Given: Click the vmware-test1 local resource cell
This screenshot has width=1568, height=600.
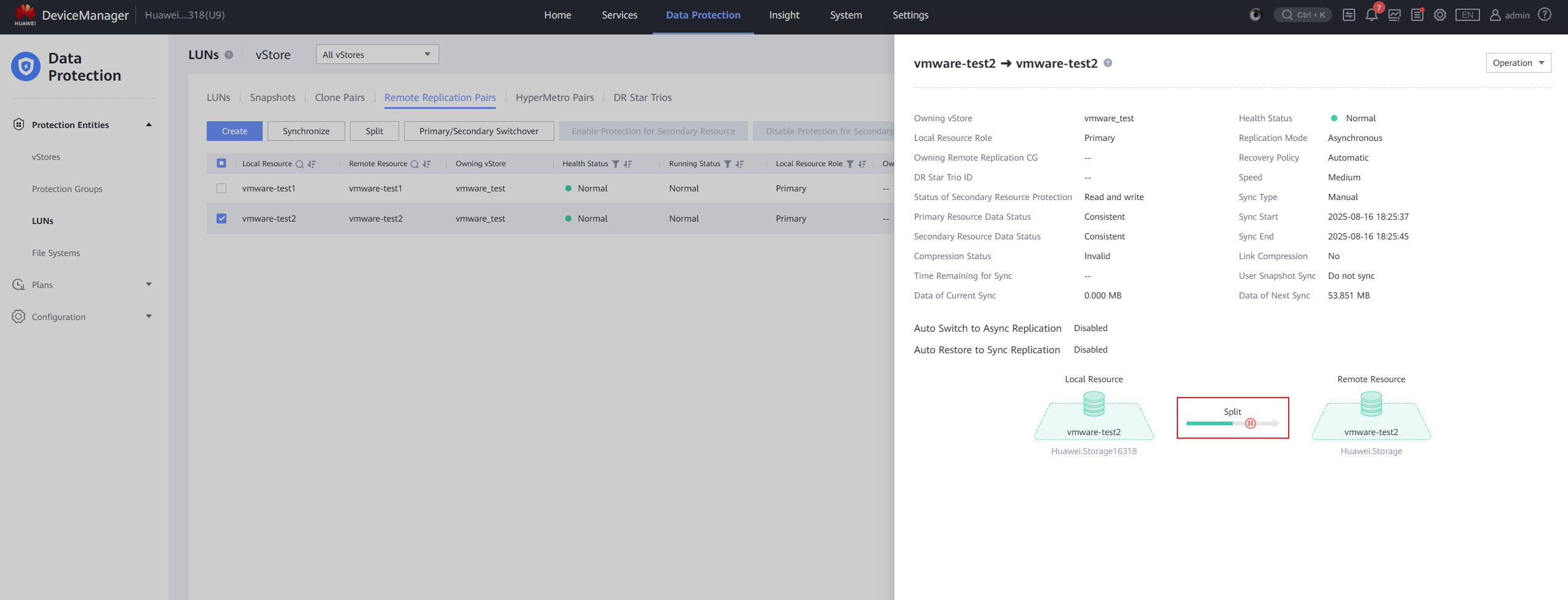Looking at the screenshot, I should tap(269, 188).
